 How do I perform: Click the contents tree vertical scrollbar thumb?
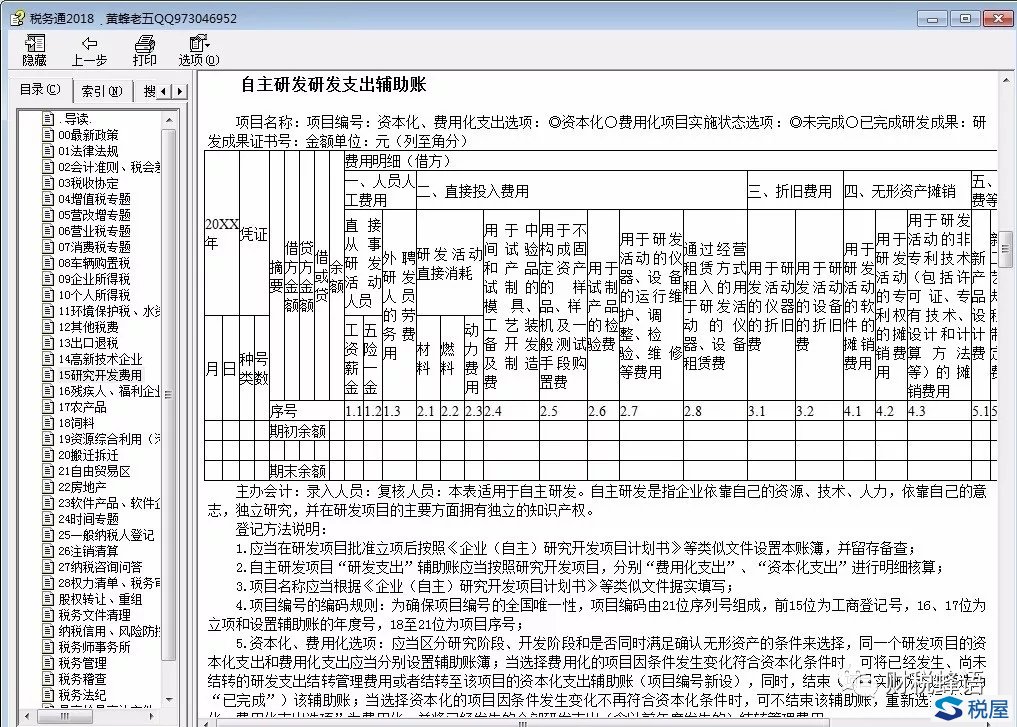pyautogui.click(x=169, y=394)
